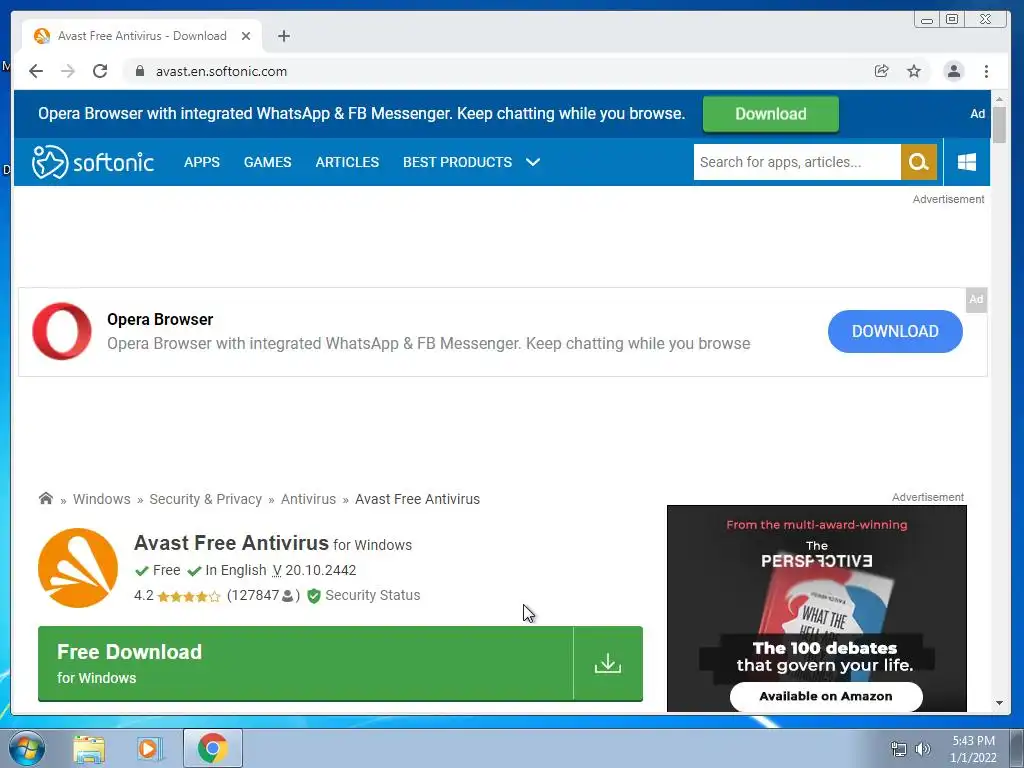Open the Security & Privacy breadcrumb link
The height and width of the screenshot is (768, 1024).
206,499
